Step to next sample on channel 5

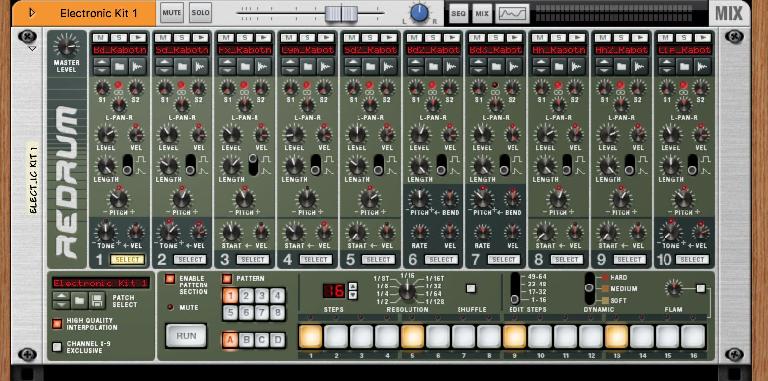353,71
